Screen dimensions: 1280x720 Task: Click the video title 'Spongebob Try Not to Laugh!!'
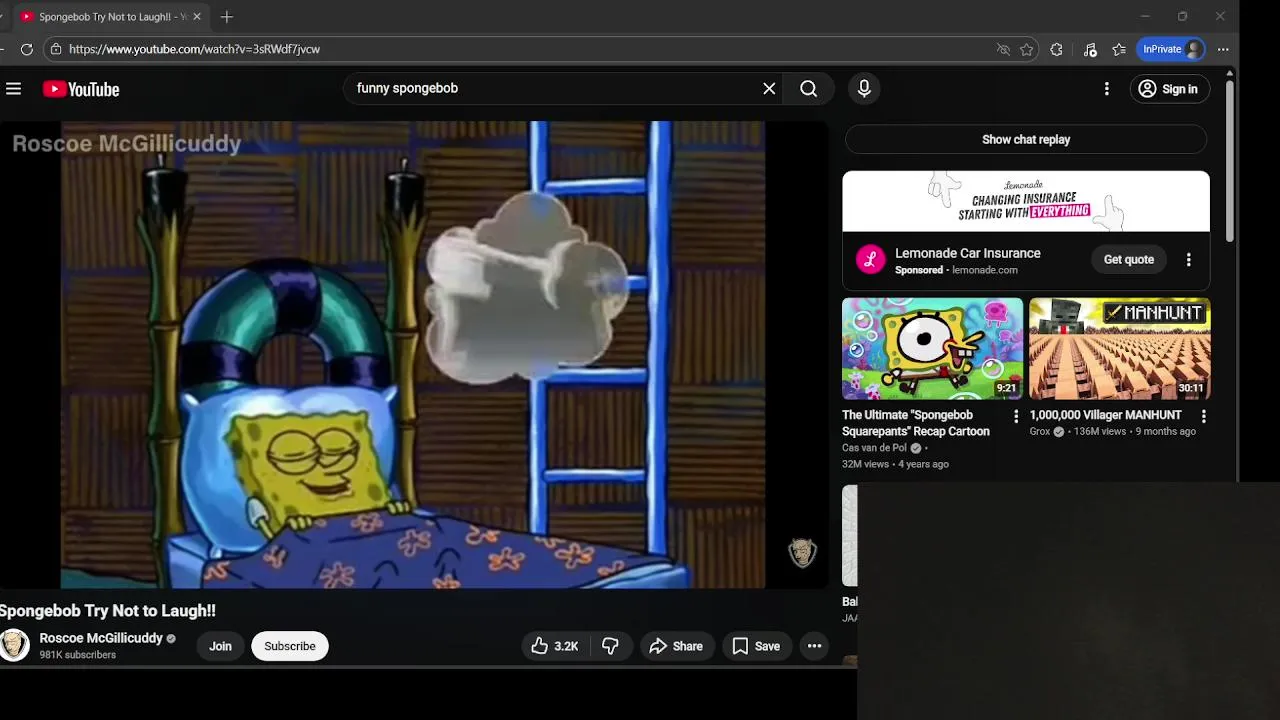click(x=108, y=610)
